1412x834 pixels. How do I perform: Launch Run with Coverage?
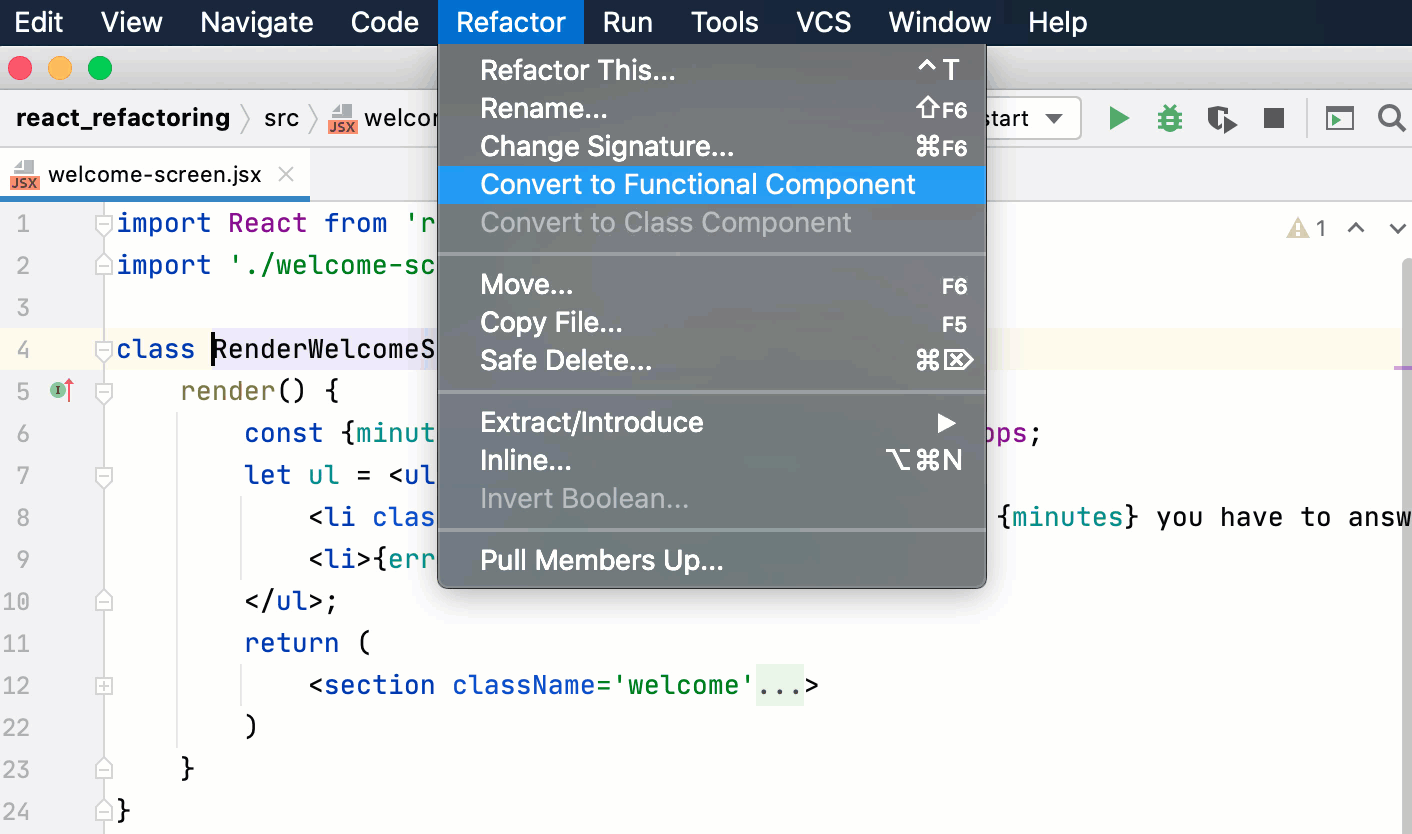pyautogui.click(x=1221, y=117)
